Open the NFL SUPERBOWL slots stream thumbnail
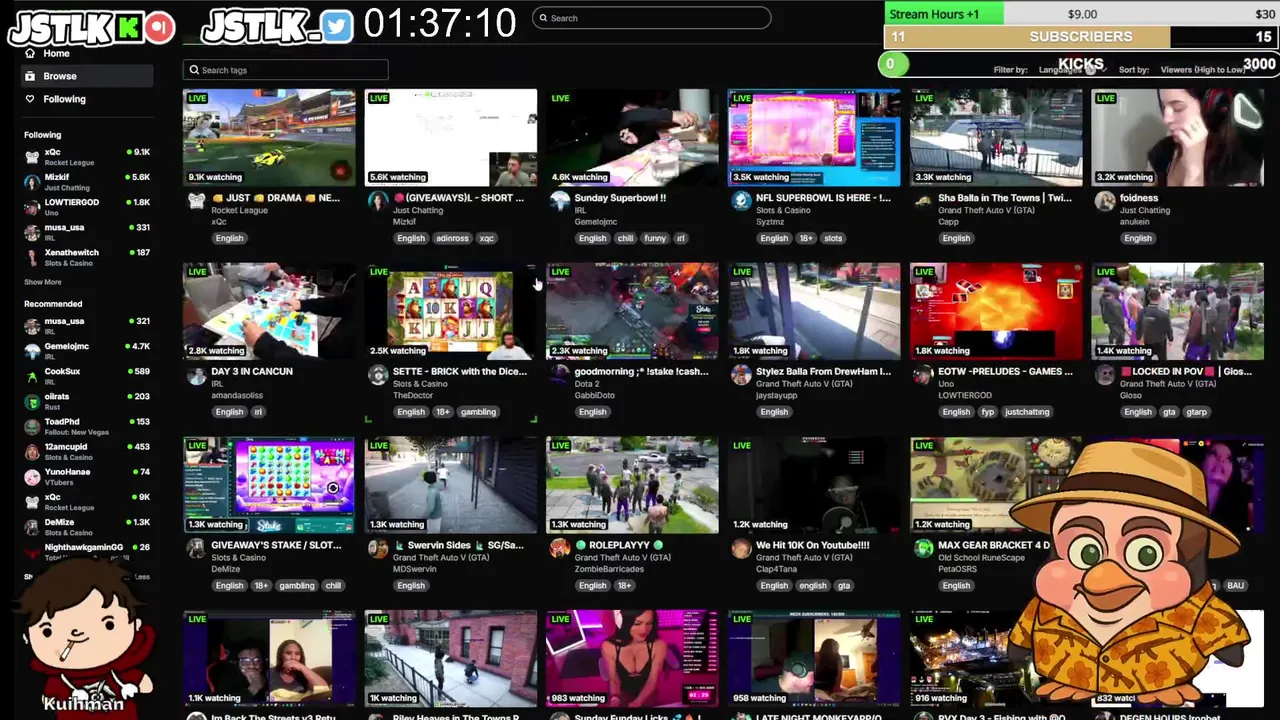This screenshot has height=720, width=1280. (814, 137)
